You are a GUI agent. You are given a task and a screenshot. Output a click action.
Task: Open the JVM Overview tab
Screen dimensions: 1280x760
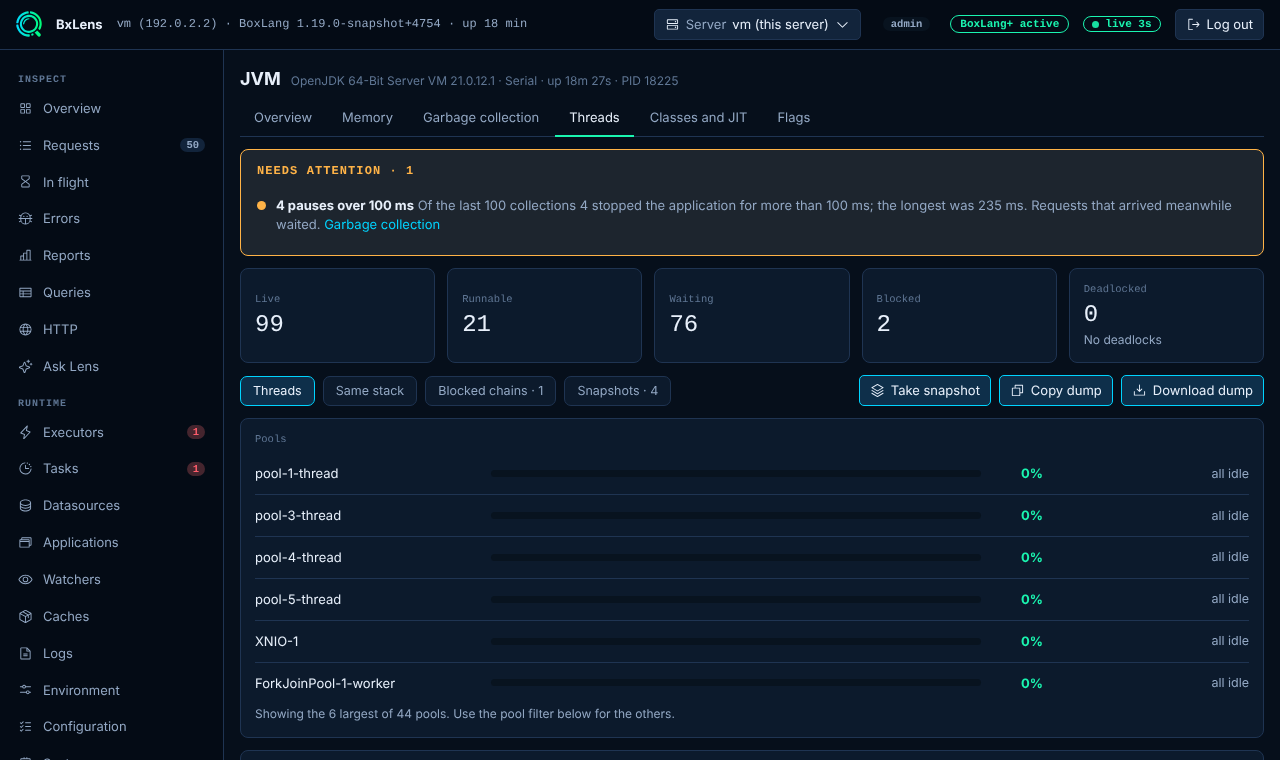pos(283,117)
